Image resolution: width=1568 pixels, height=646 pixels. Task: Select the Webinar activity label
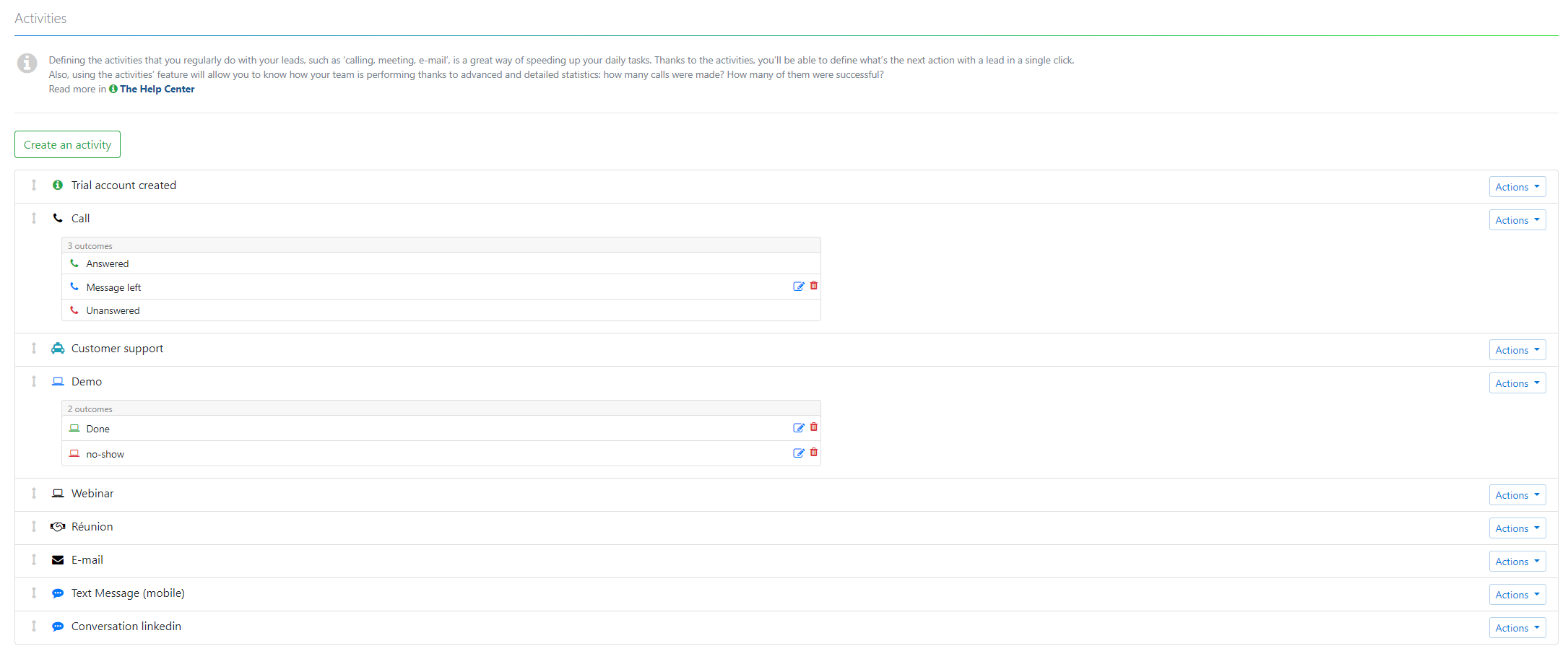(92, 494)
